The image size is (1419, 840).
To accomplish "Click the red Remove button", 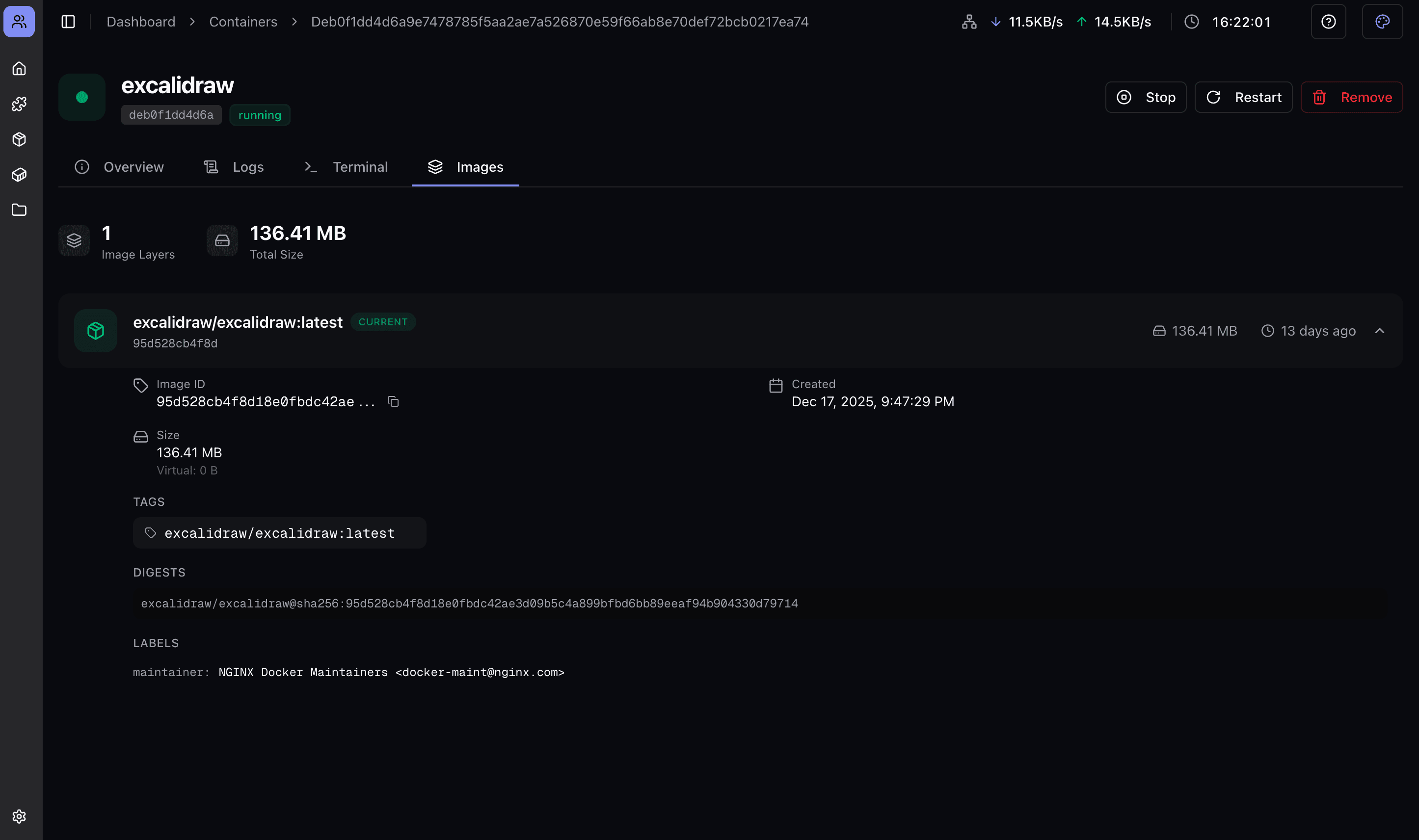I will point(1351,97).
